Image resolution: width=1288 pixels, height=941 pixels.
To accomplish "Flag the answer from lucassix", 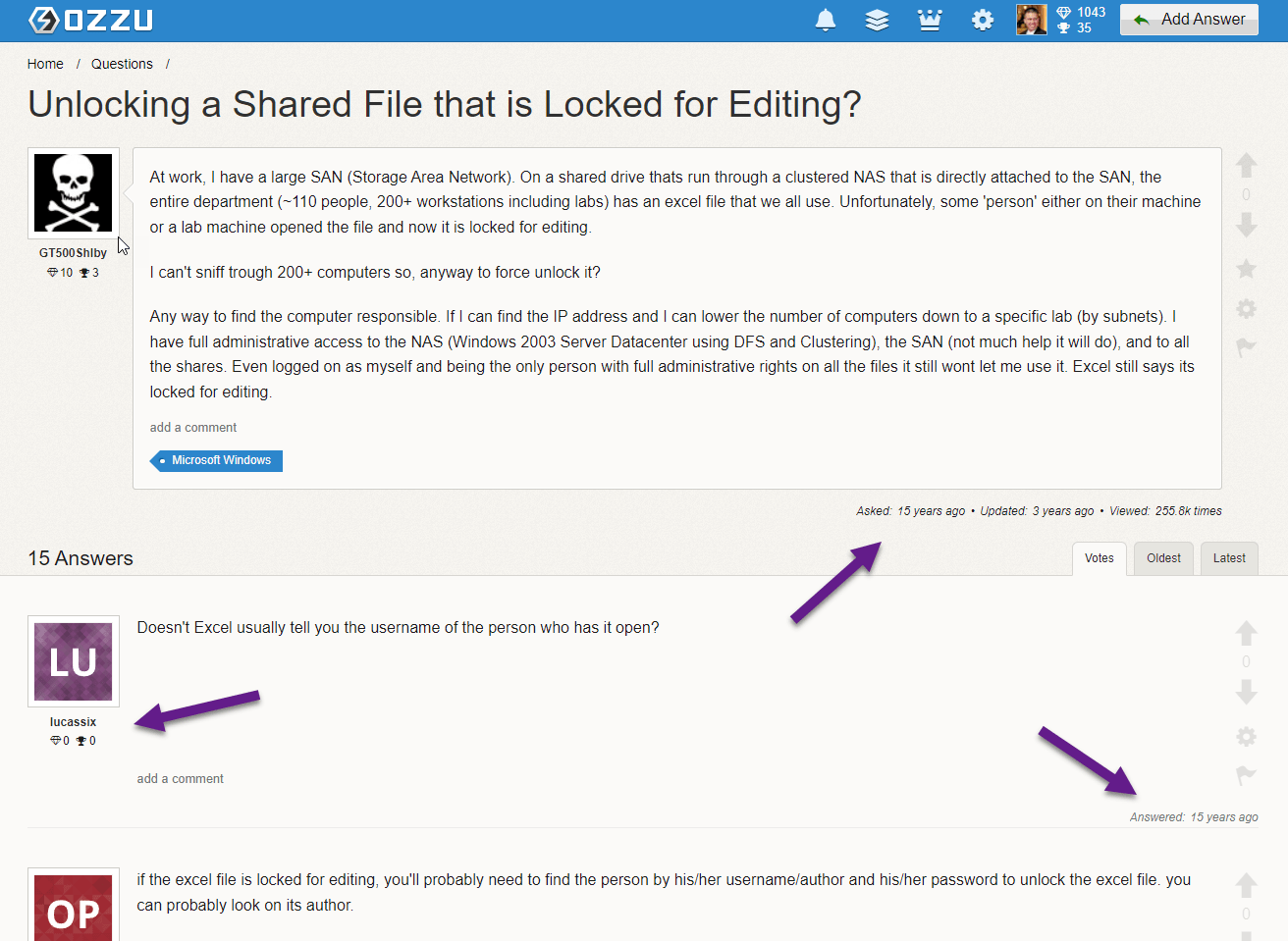I will click(1246, 776).
